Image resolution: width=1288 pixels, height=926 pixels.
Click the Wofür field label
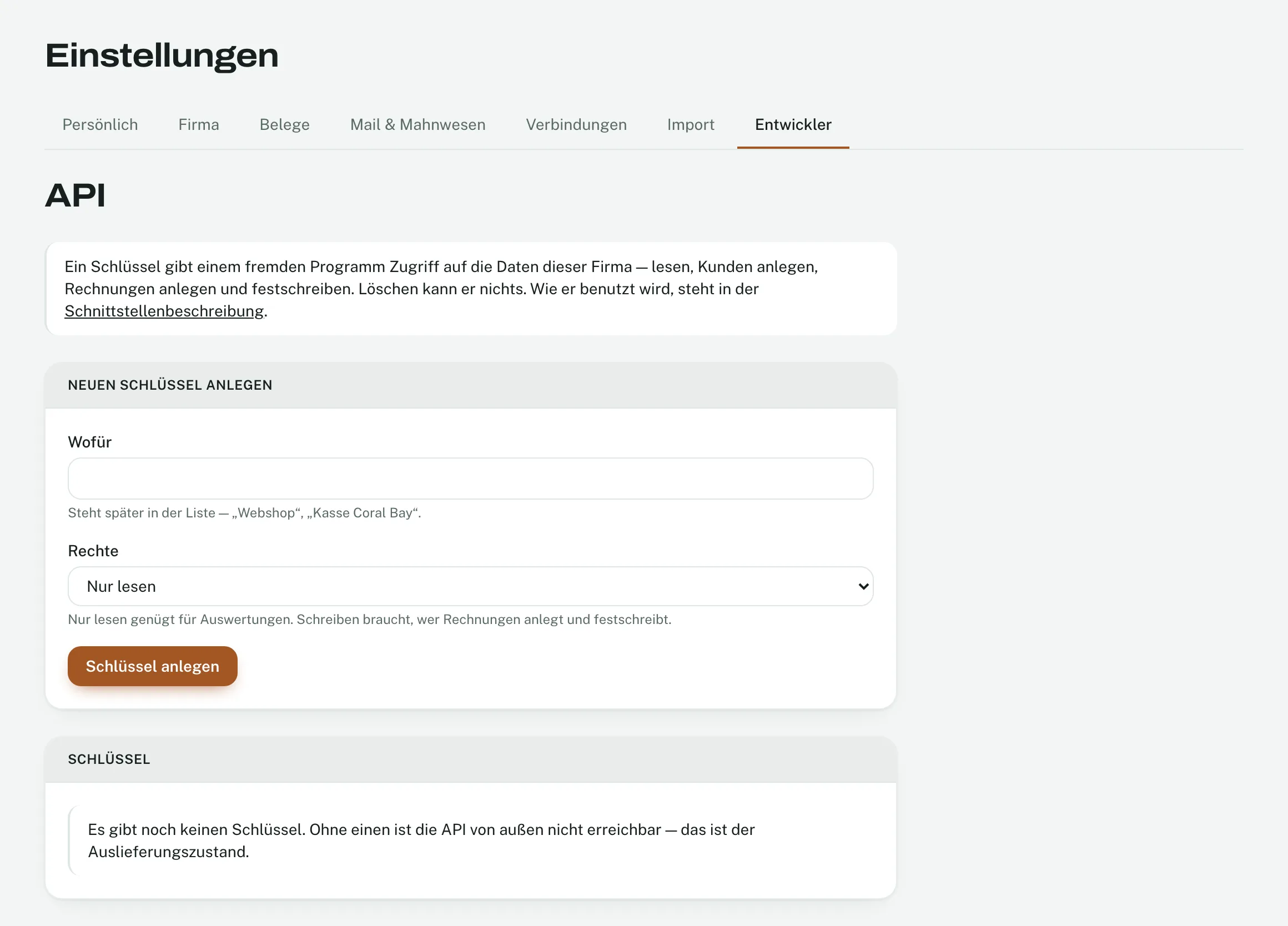coord(90,442)
